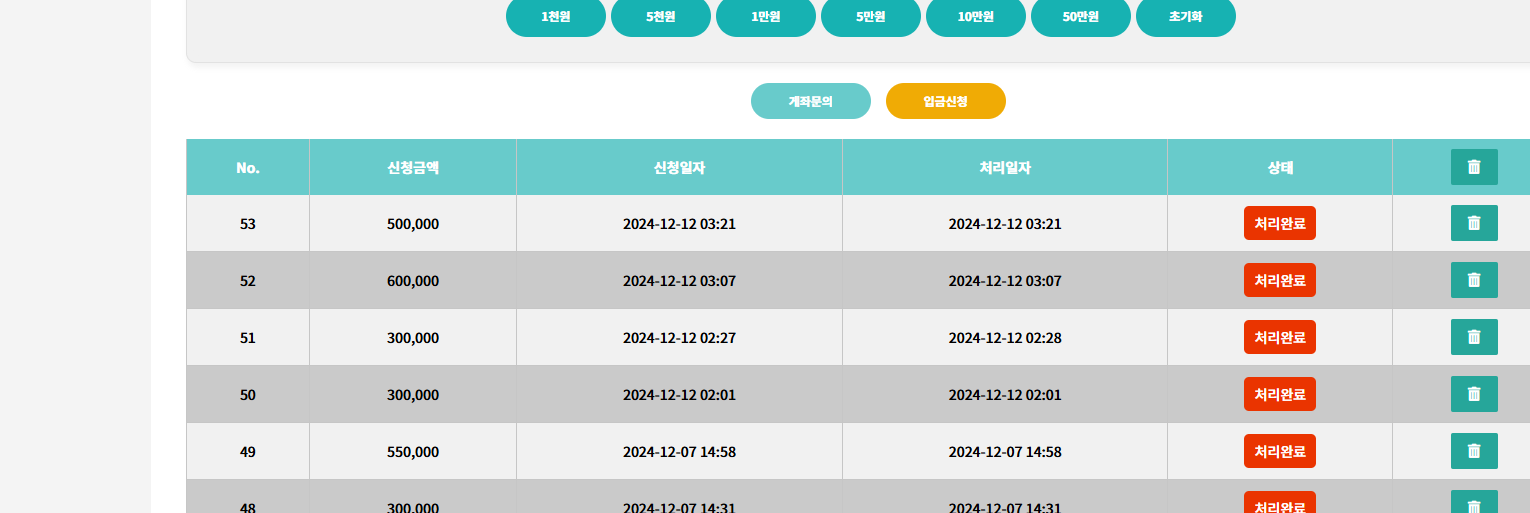The width and height of the screenshot is (1530, 513).
Task: Click request date 2024-12-12 03:07
Action: click(x=679, y=281)
